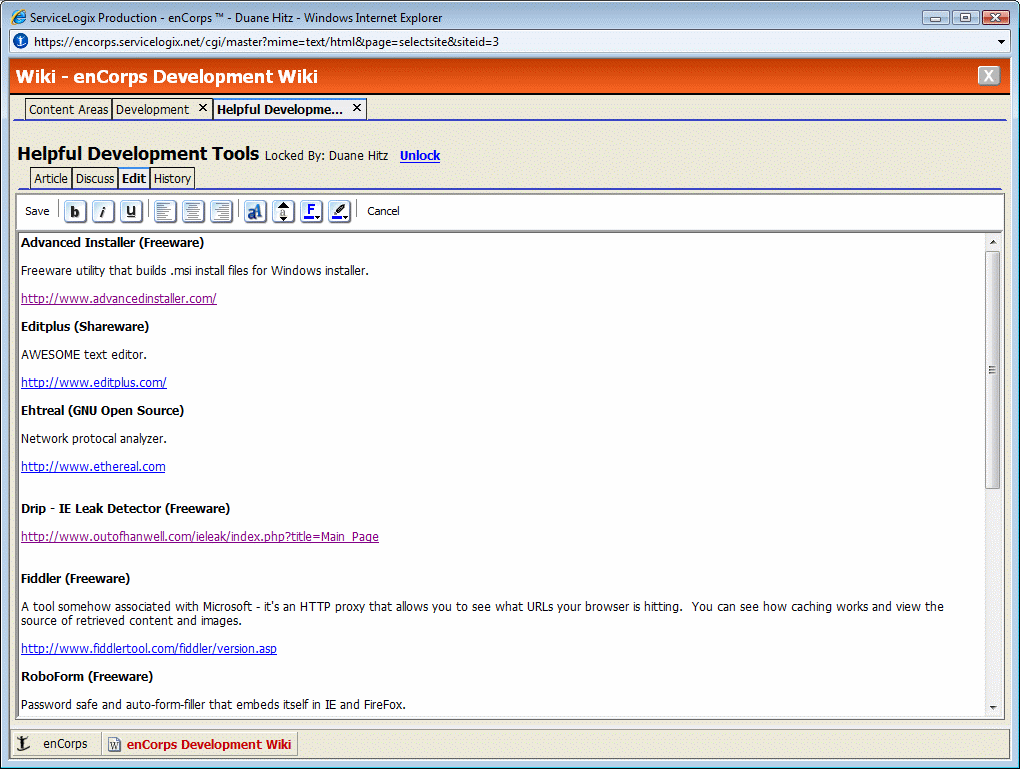This screenshot has width=1020, height=769.
Task: Open the highlight color dropdown (marker pen)
Action: tap(340, 211)
